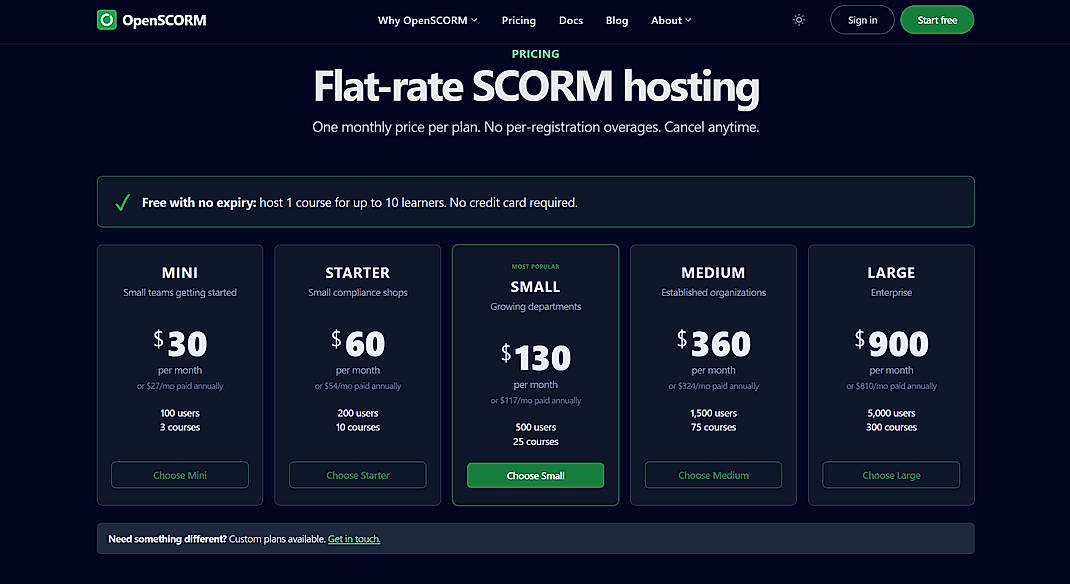Click 'or $54/mo paid annually' text
1070x584 pixels.
point(358,386)
